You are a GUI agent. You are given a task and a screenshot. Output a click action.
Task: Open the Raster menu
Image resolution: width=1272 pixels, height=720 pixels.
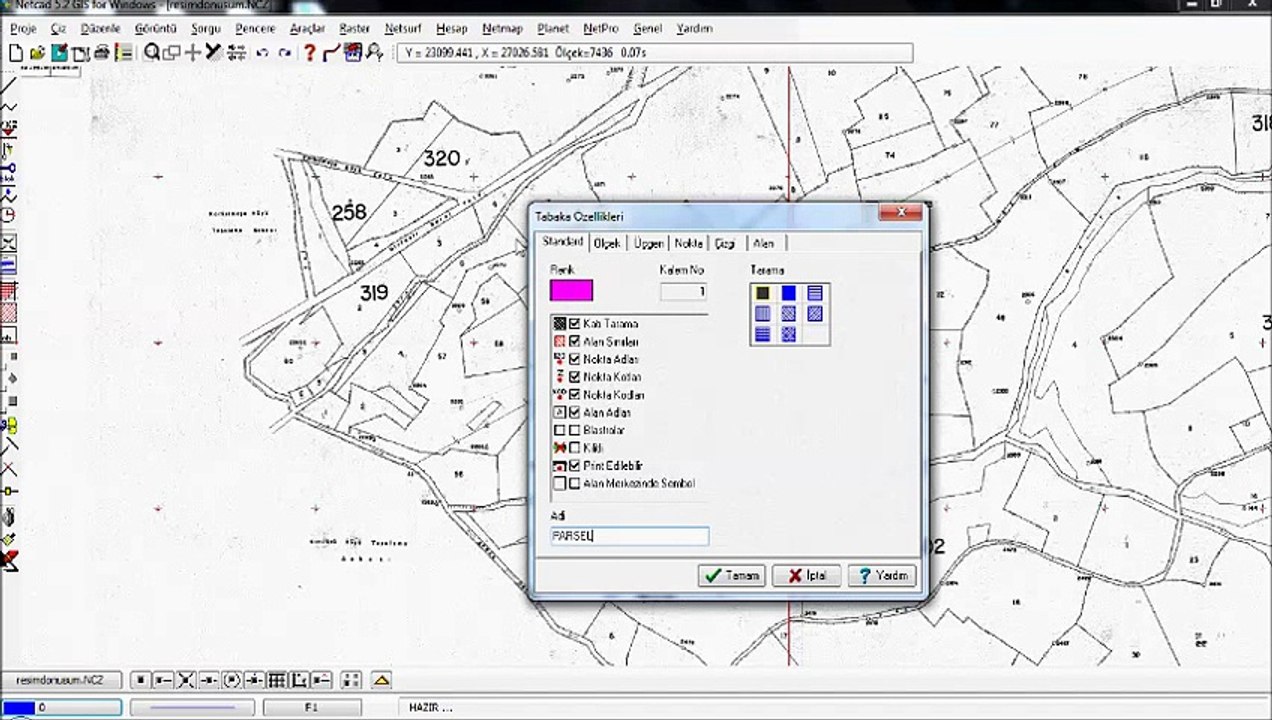354,29
